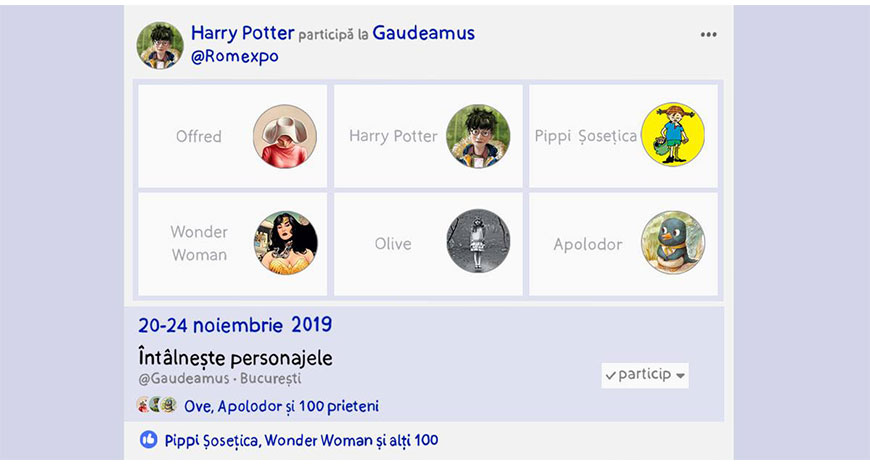The height and width of the screenshot is (465, 870).
Task: Click the Pippi Șosețica character avatar
Action: (673, 135)
